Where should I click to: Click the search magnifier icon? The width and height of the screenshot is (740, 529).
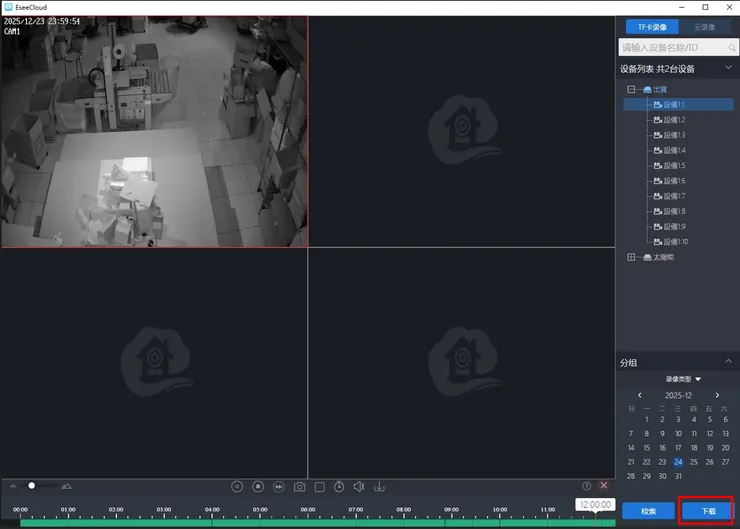click(732, 48)
